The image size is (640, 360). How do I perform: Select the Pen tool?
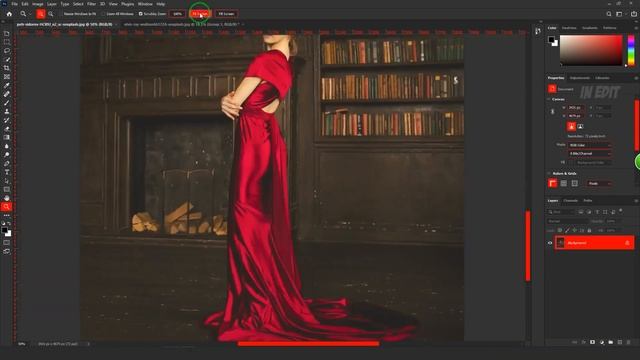(x=7, y=163)
